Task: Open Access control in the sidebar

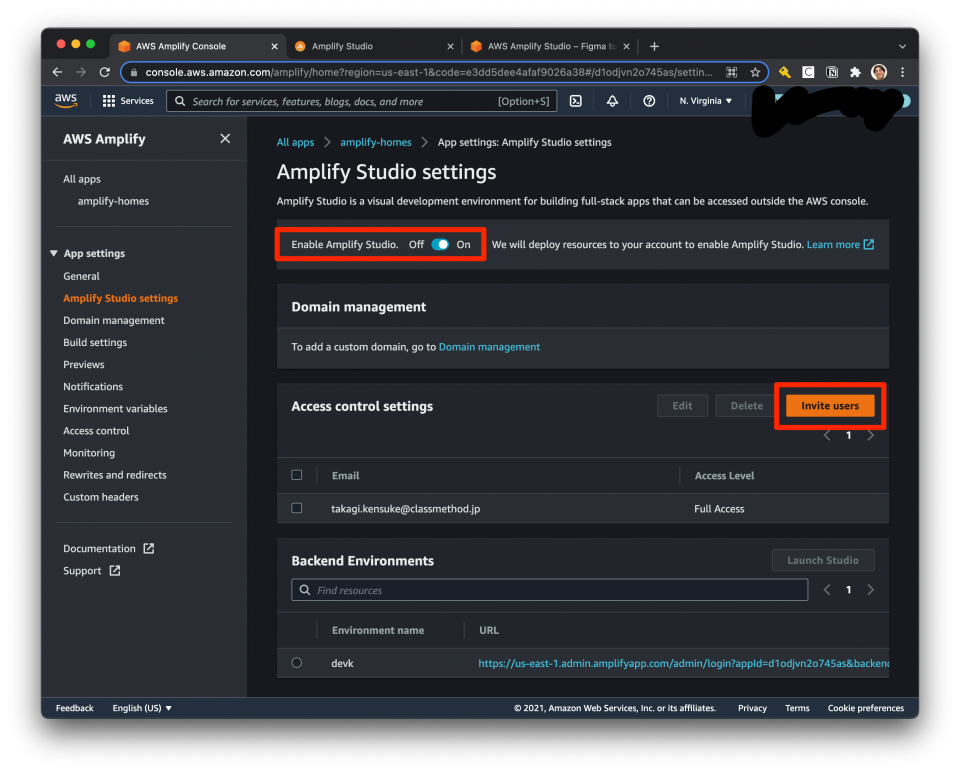Action: (96, 430)
